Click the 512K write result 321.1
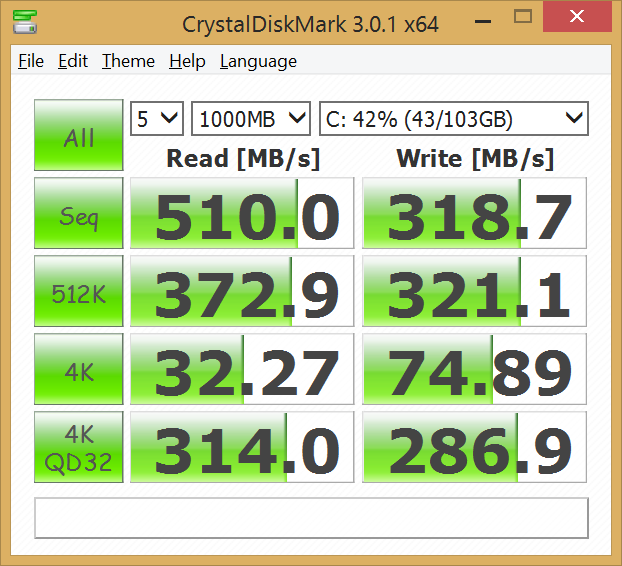Viewport: 622px width, 566px height. pos(474,291)
